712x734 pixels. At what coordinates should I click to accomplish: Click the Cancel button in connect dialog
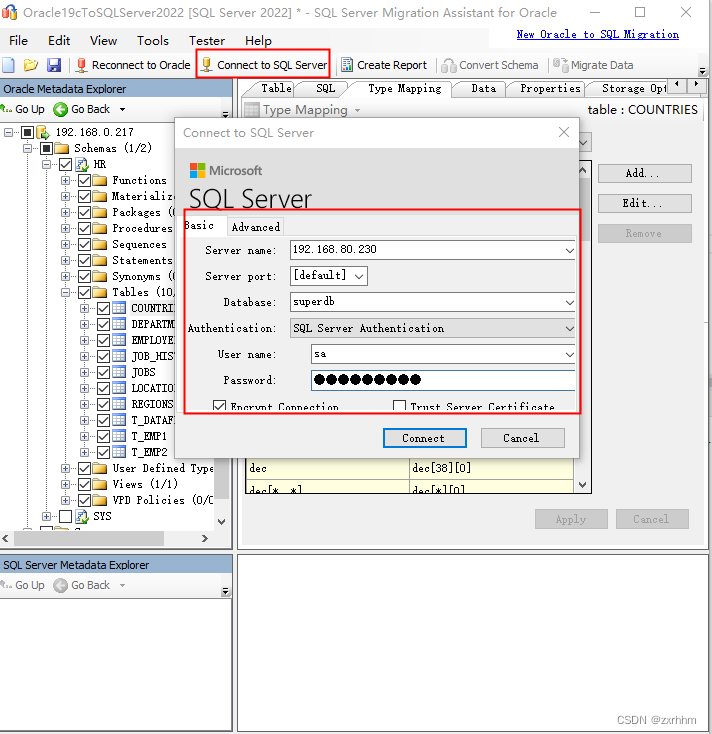(522, 438)
